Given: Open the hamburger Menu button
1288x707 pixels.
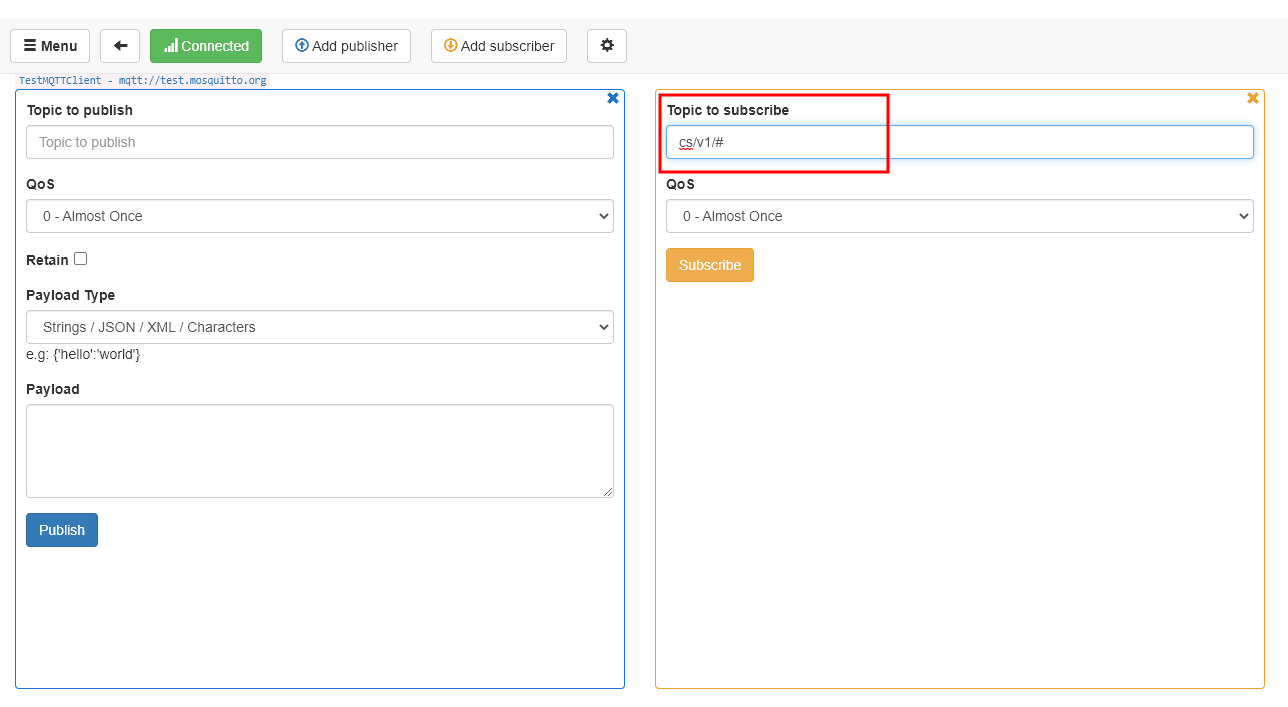Looking at the screenshot, I should click(50, 46).
